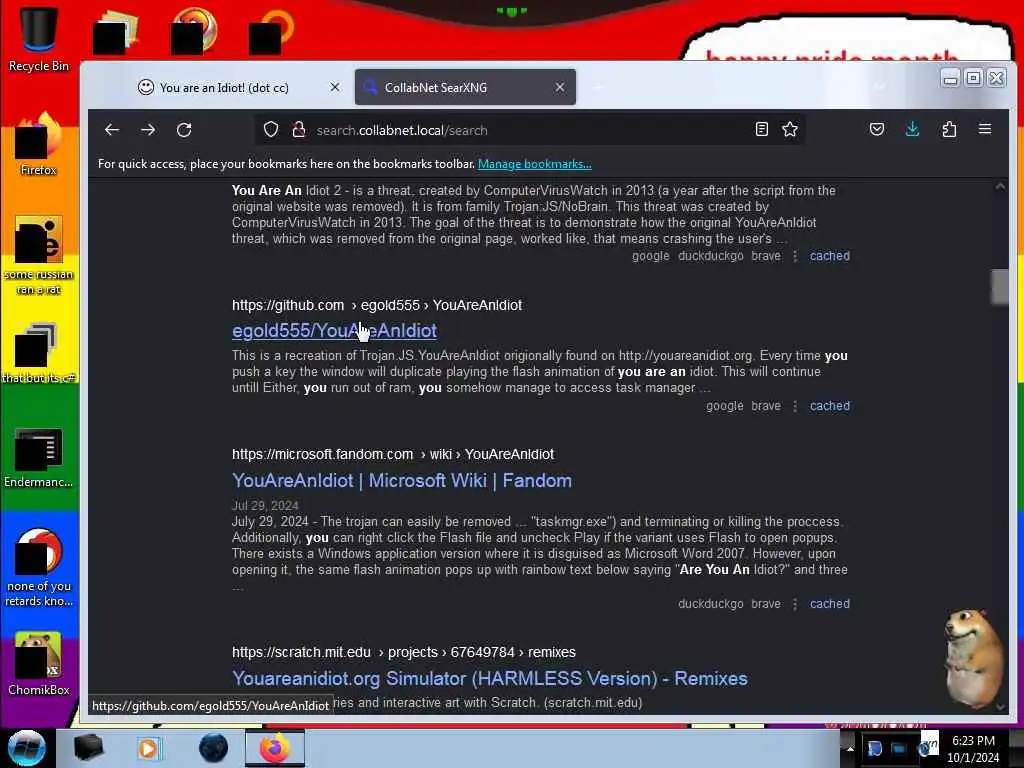Expand the list all tabs chevron
The width and height of the screenshot is (1024, 768).
(880, 87)
